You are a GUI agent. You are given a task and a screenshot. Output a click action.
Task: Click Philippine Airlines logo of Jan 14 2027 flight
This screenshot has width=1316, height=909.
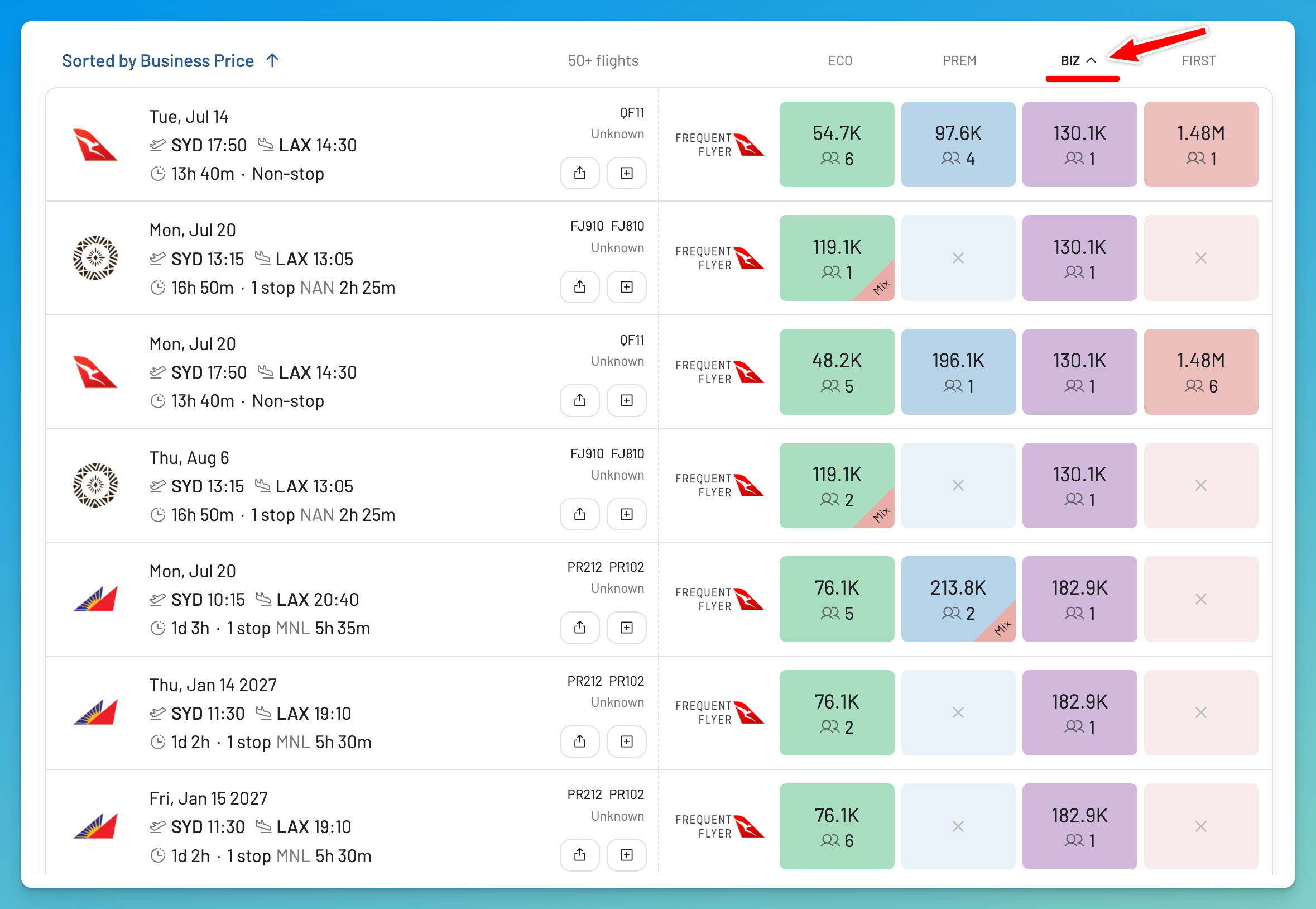[x=95, y=712]
